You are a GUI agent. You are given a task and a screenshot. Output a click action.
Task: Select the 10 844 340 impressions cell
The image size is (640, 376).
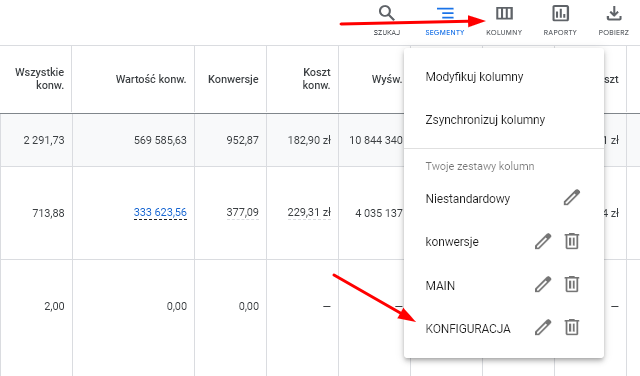tap(376, 140)
